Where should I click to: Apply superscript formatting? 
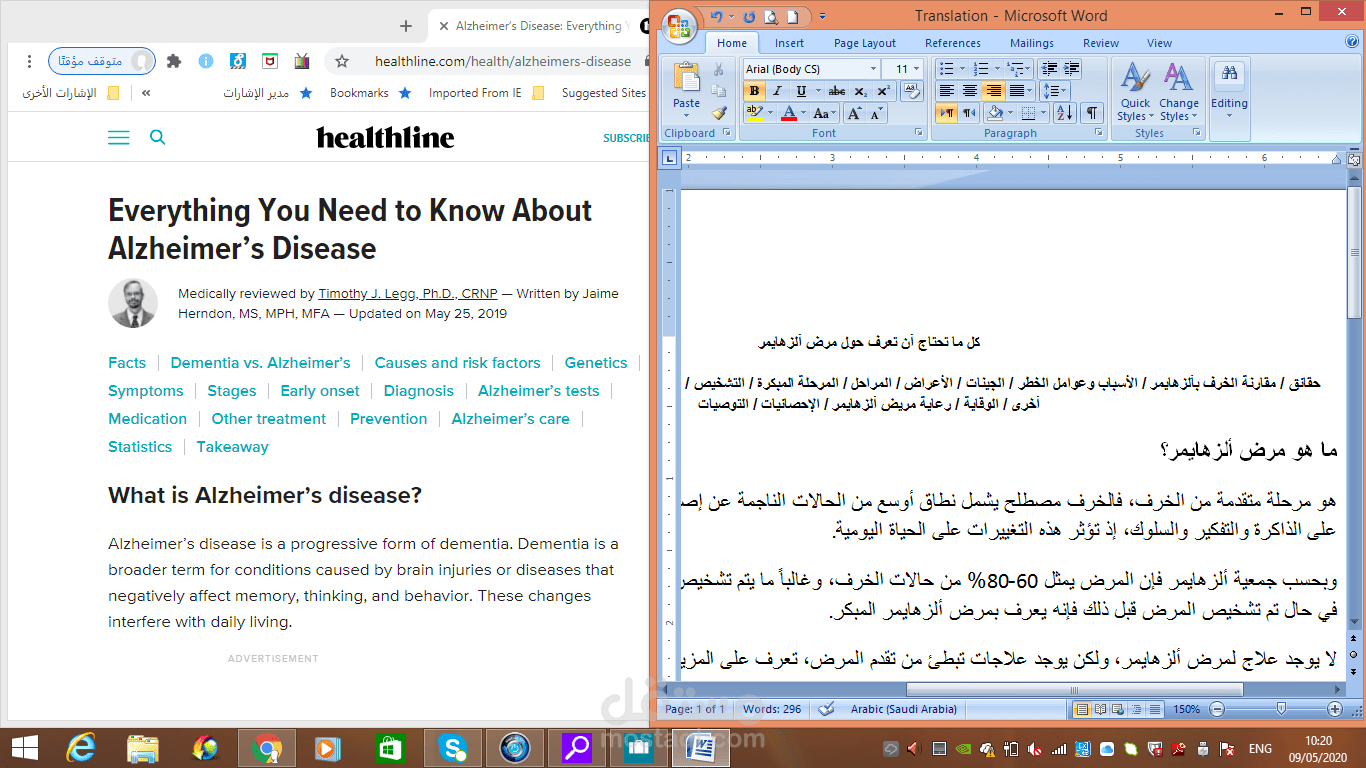(883, 91)
